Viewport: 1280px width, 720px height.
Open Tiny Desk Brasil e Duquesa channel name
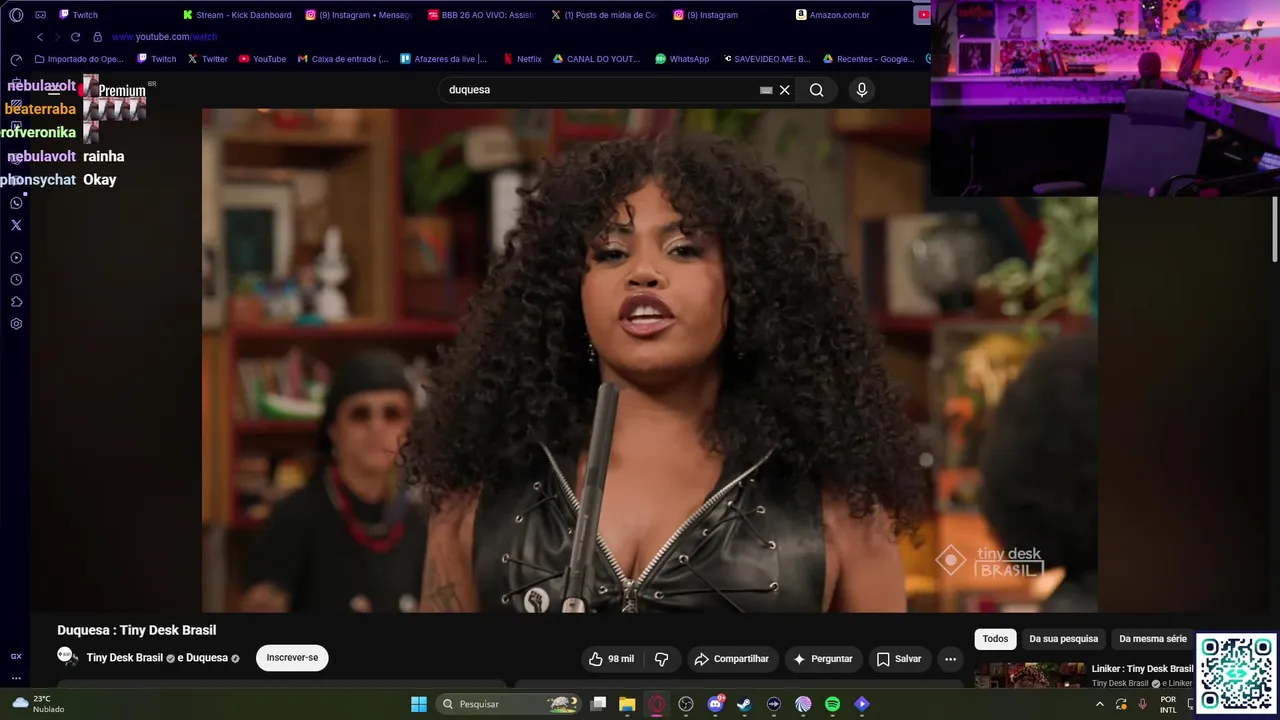pyautogui.click(x=163, y=658)
